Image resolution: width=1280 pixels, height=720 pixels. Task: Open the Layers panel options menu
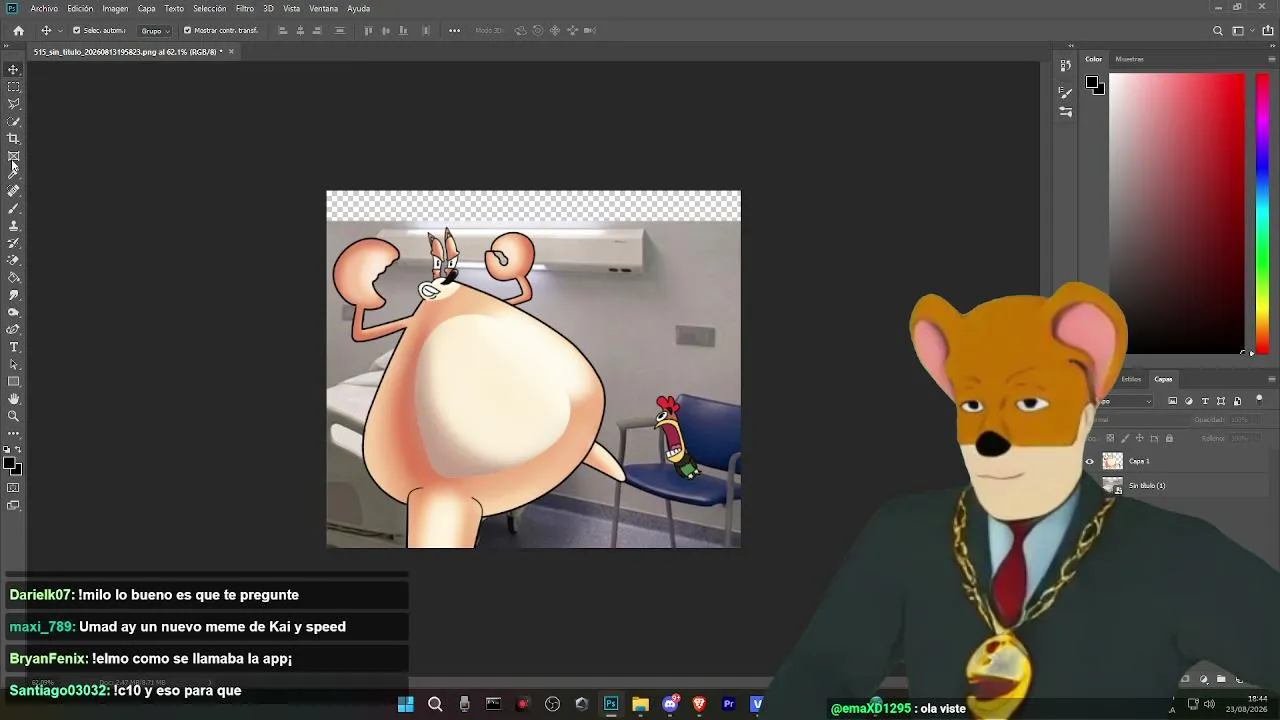1271,379
